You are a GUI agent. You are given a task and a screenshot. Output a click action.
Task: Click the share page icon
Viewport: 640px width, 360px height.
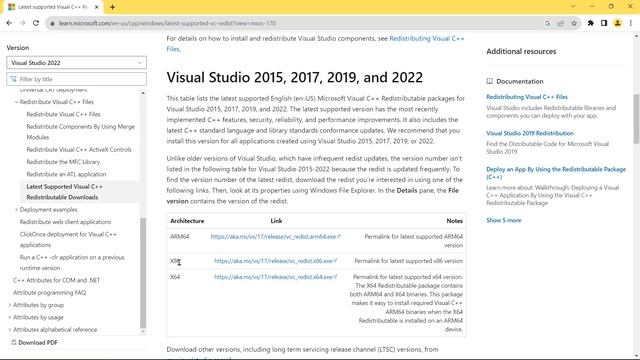561,23
